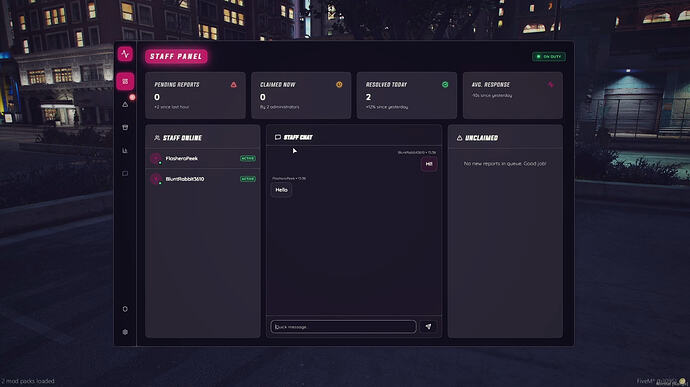690x387 pixels.
Task: Click FlasheroPeek's avatar in Staff Online
Action: pyautogui.click(x=156, y=158)
